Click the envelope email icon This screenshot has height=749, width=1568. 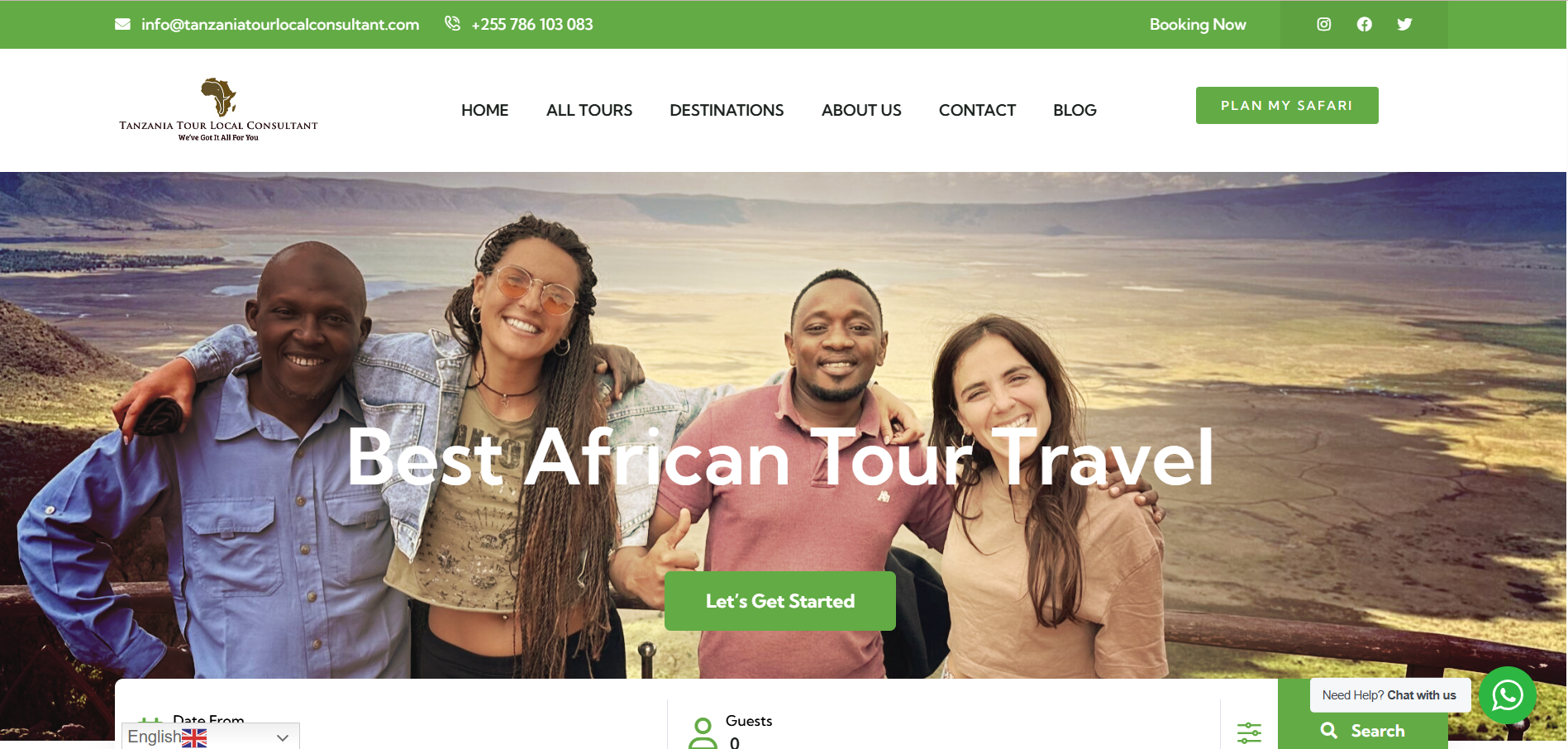tap(122, 24)
